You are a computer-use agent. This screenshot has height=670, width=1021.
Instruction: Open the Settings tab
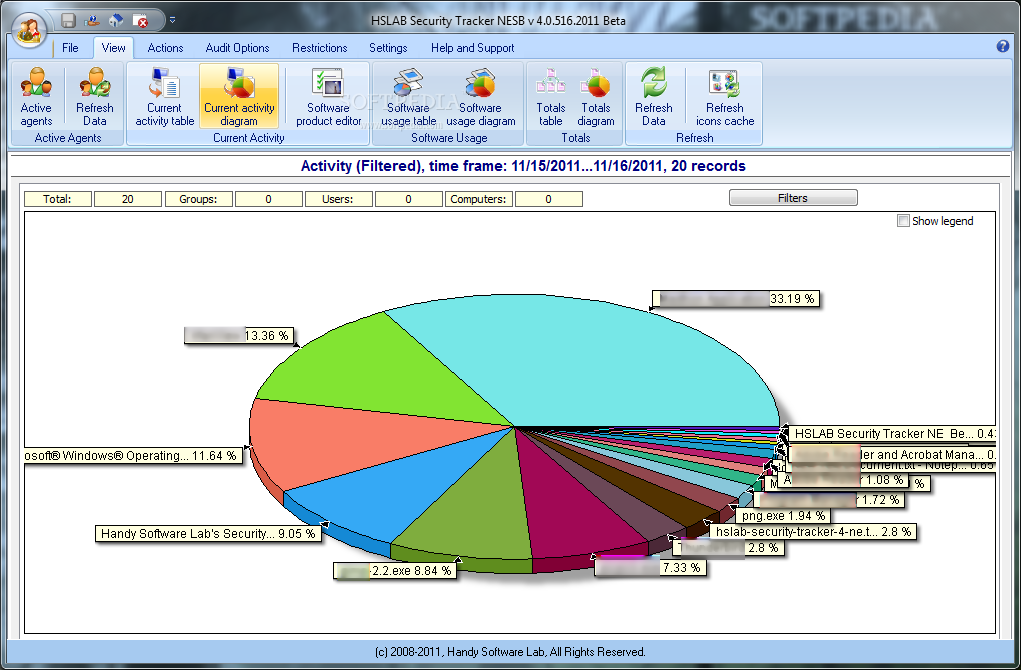pos(388,48)
